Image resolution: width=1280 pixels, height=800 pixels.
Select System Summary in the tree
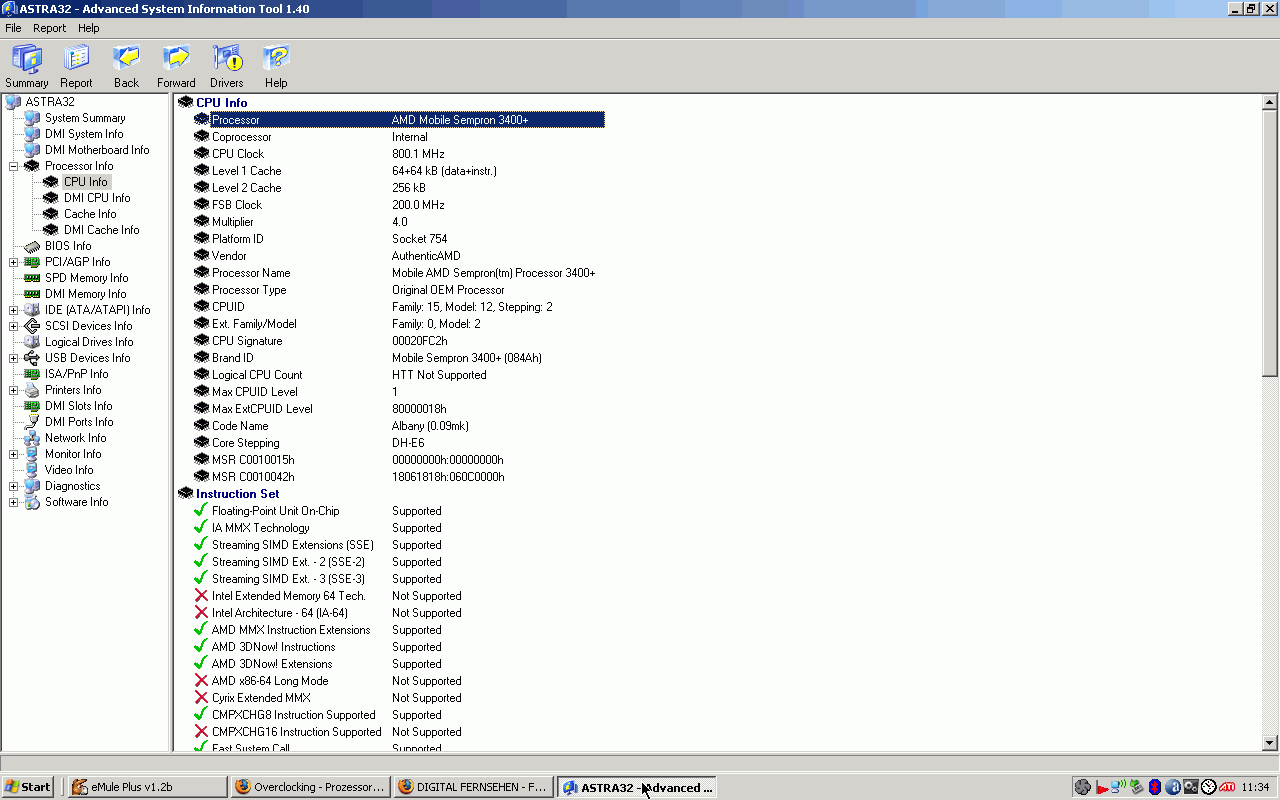[x=85, y=118]
